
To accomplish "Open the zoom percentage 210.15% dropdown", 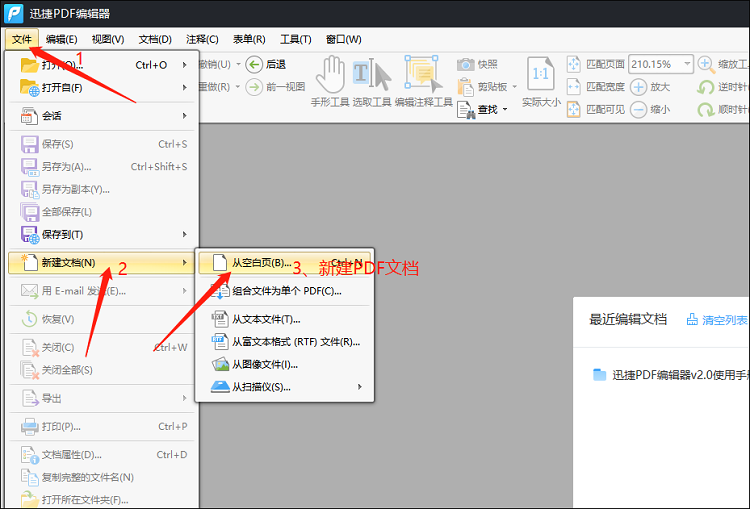I will [x=687, y=64].
